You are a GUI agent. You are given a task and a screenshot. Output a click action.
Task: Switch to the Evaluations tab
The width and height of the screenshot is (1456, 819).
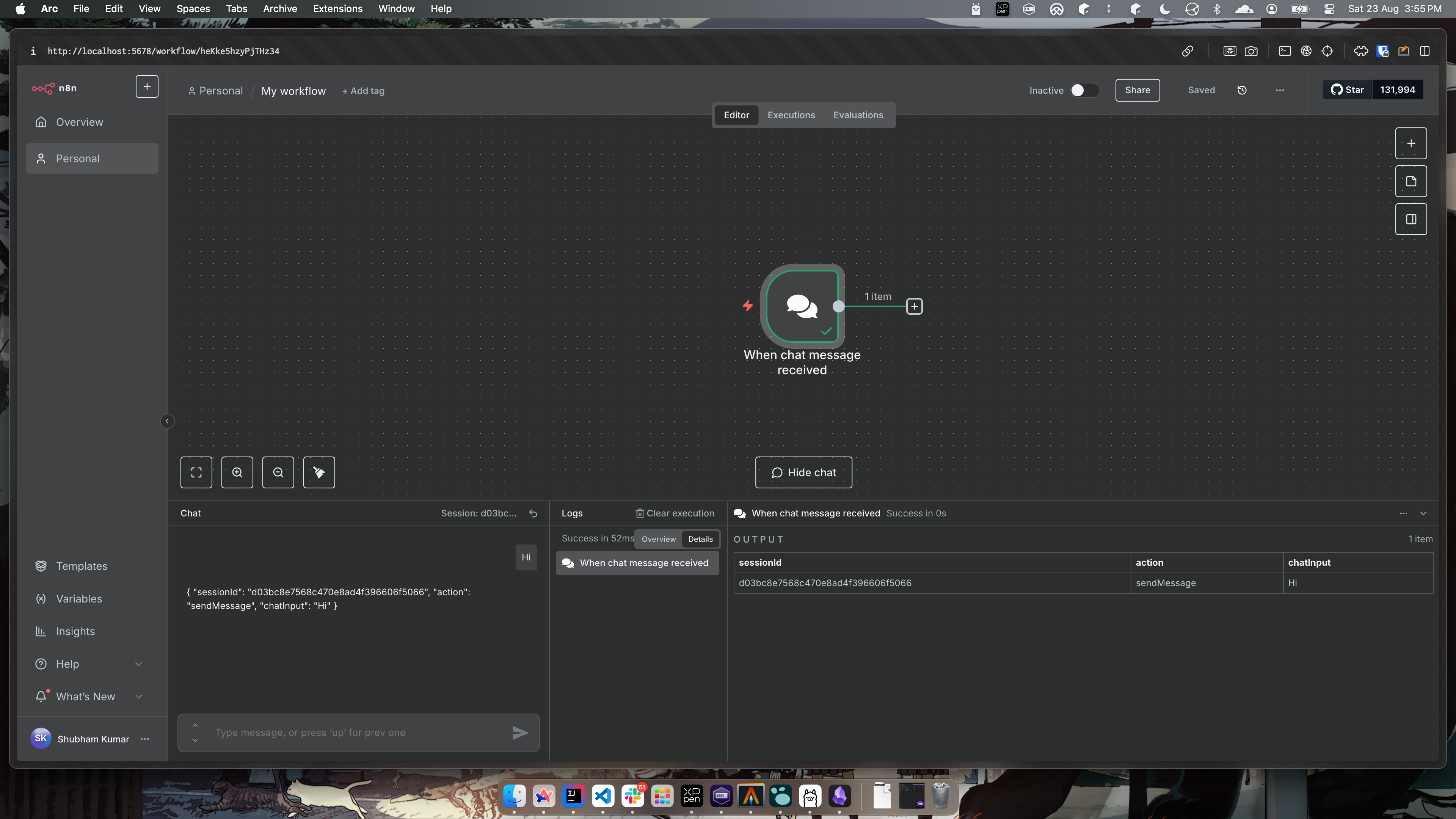coord(858,115)
